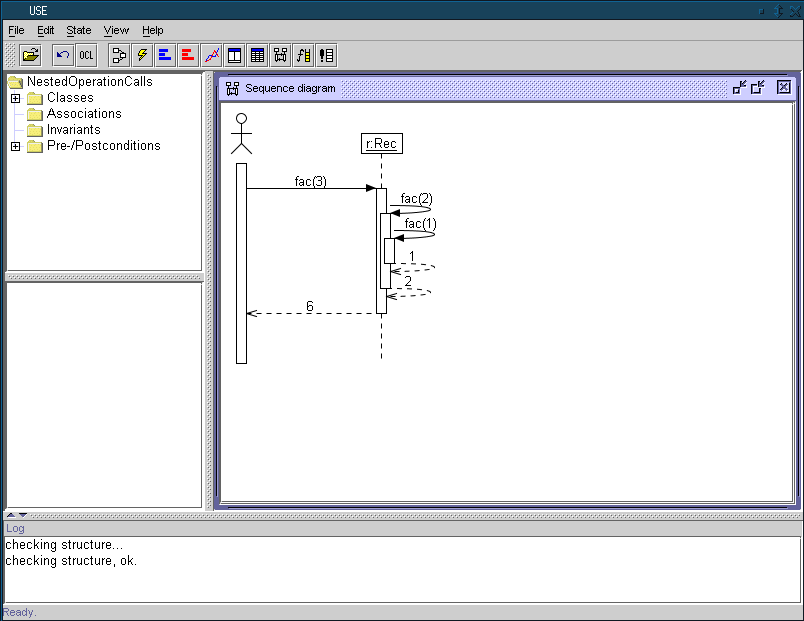Click the r:Rec object box in diagram

(x=381, y=144)
